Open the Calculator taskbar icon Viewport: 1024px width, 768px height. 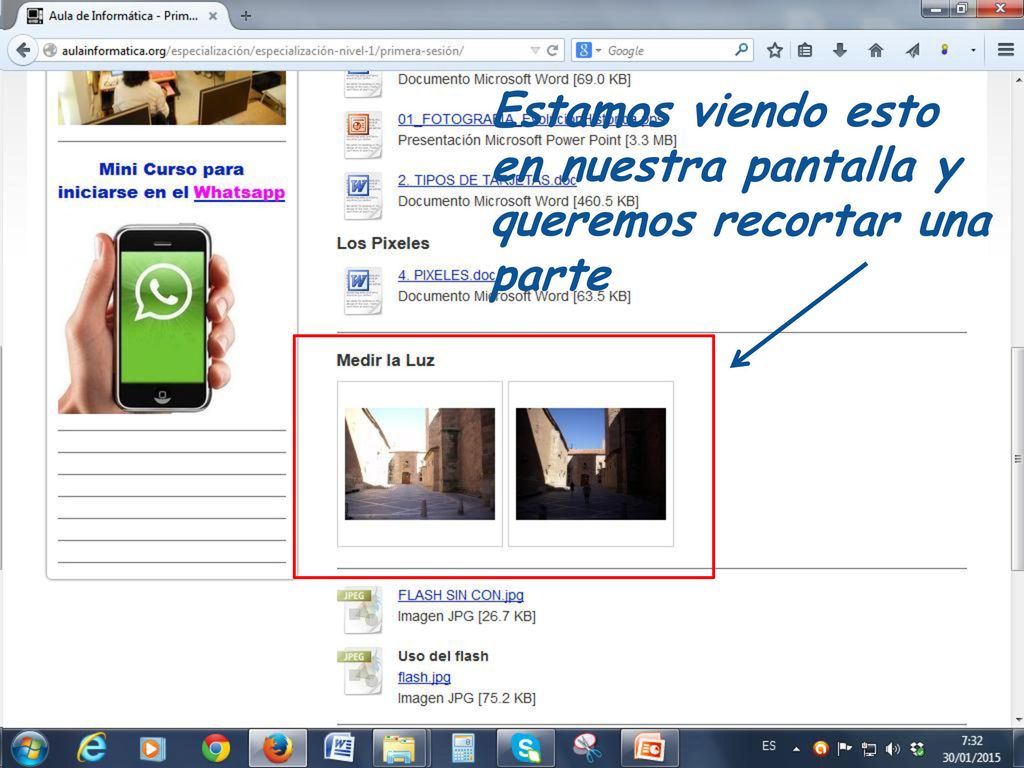point(463,748)
